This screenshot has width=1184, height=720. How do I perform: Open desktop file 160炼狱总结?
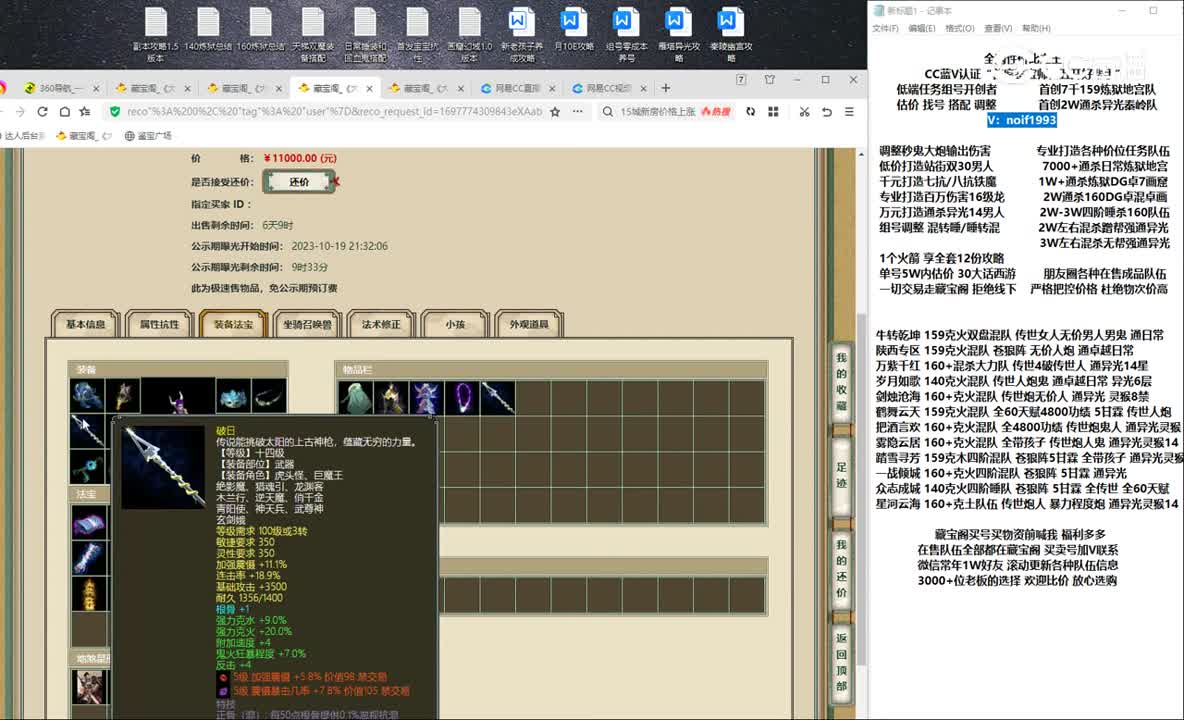(261, 30)
